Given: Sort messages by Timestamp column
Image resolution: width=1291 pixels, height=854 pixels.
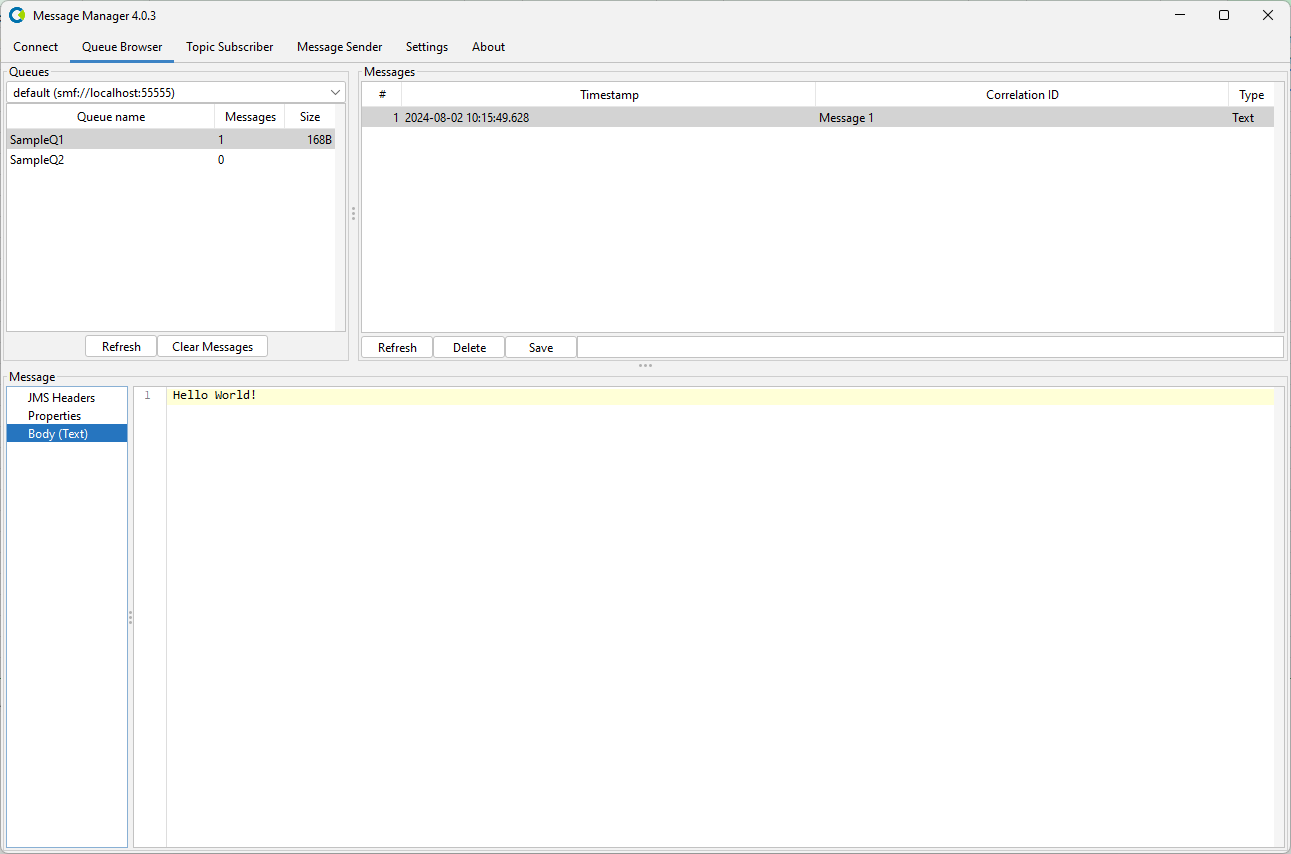Looking at the screenshot, I should pyautogui.click(x=609, y=95).
